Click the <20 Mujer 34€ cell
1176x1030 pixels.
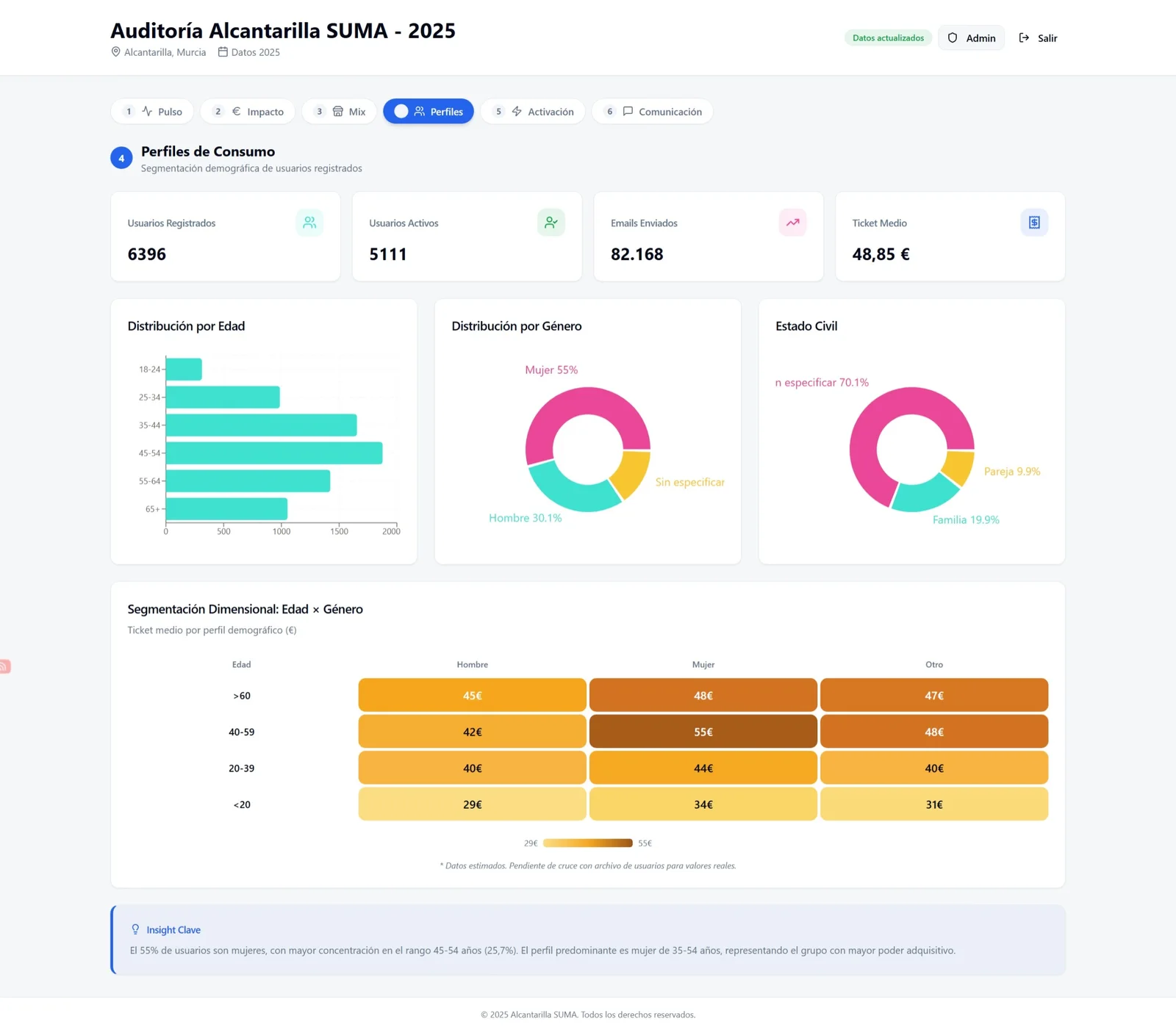[x=703, y=804]
